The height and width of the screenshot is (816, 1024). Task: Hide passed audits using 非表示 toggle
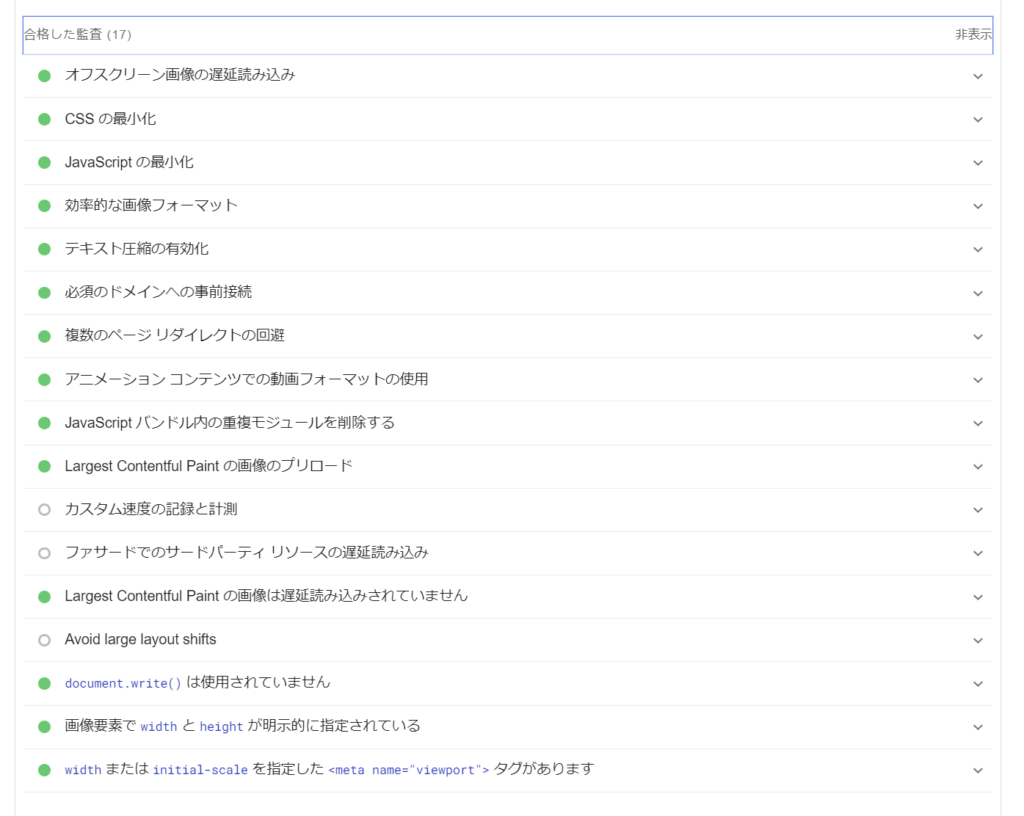click(973, 35)
